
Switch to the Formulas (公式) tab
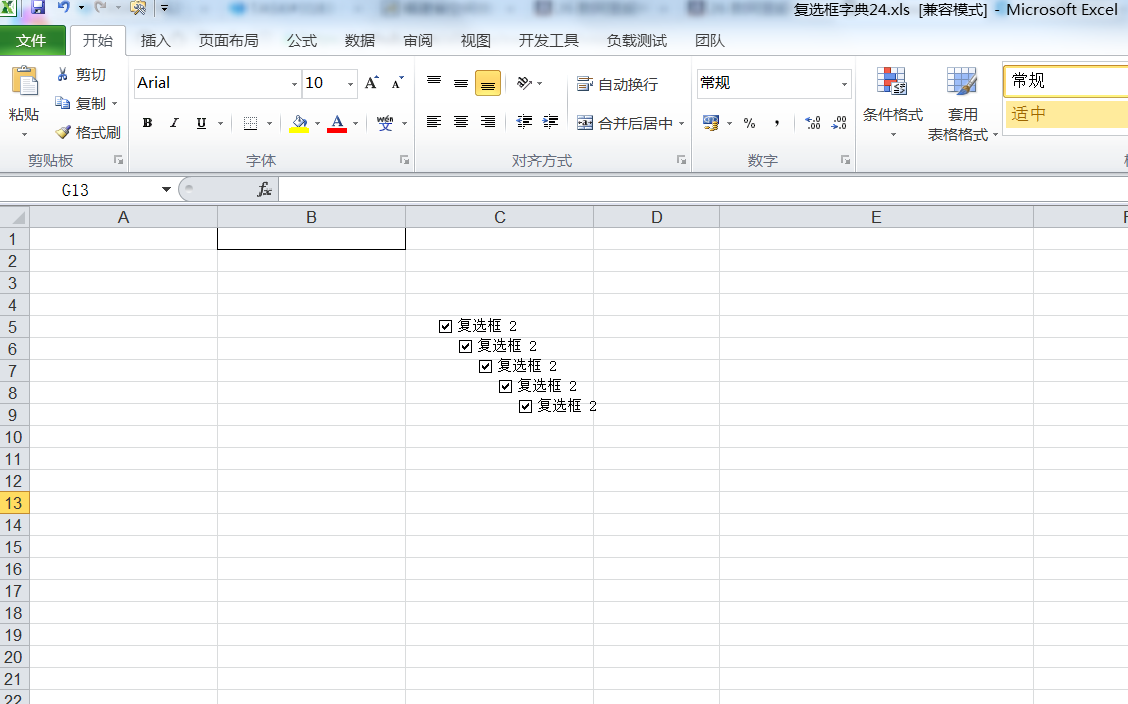[302, 41]
